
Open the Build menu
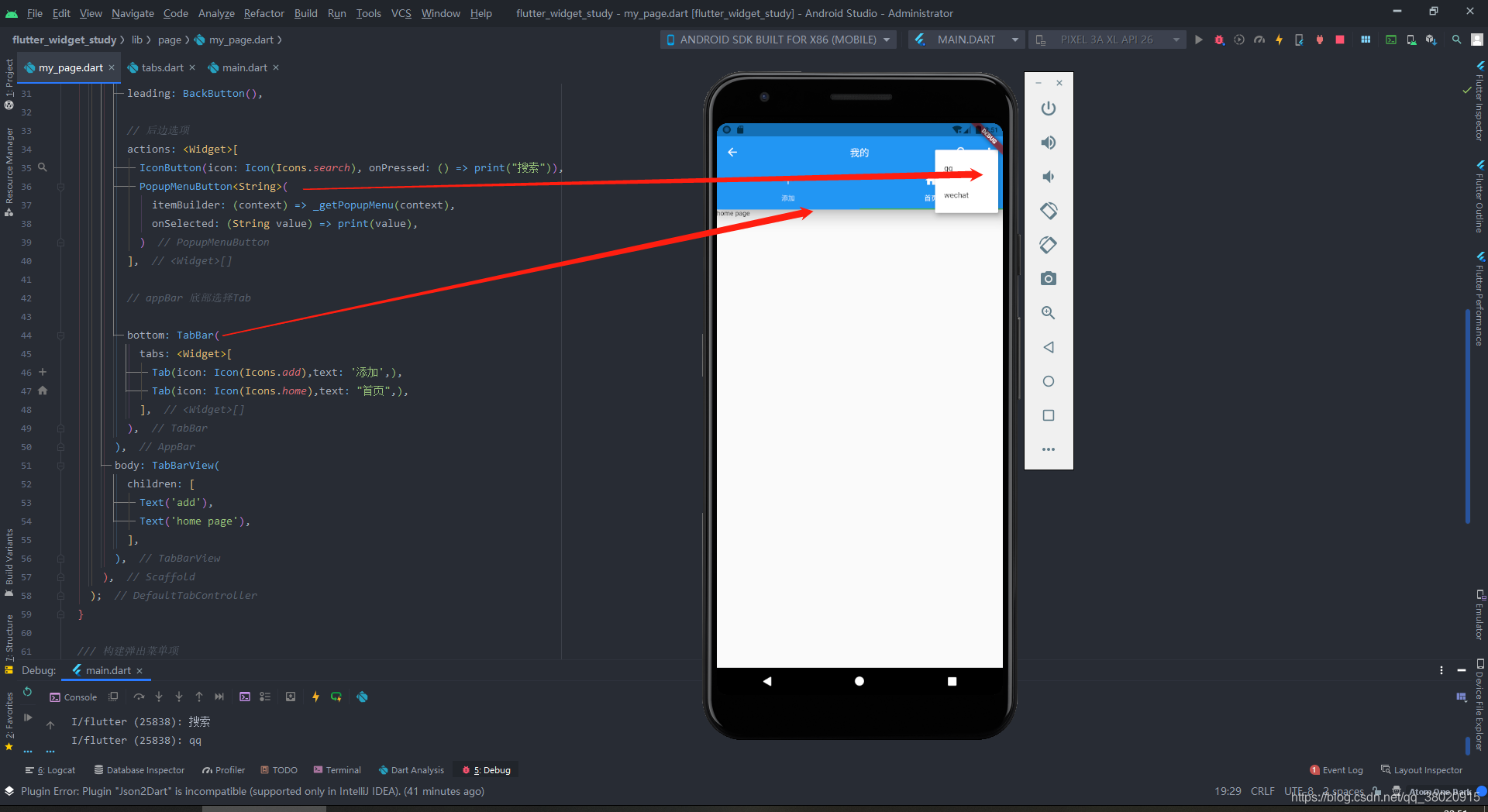pos(306,13)
